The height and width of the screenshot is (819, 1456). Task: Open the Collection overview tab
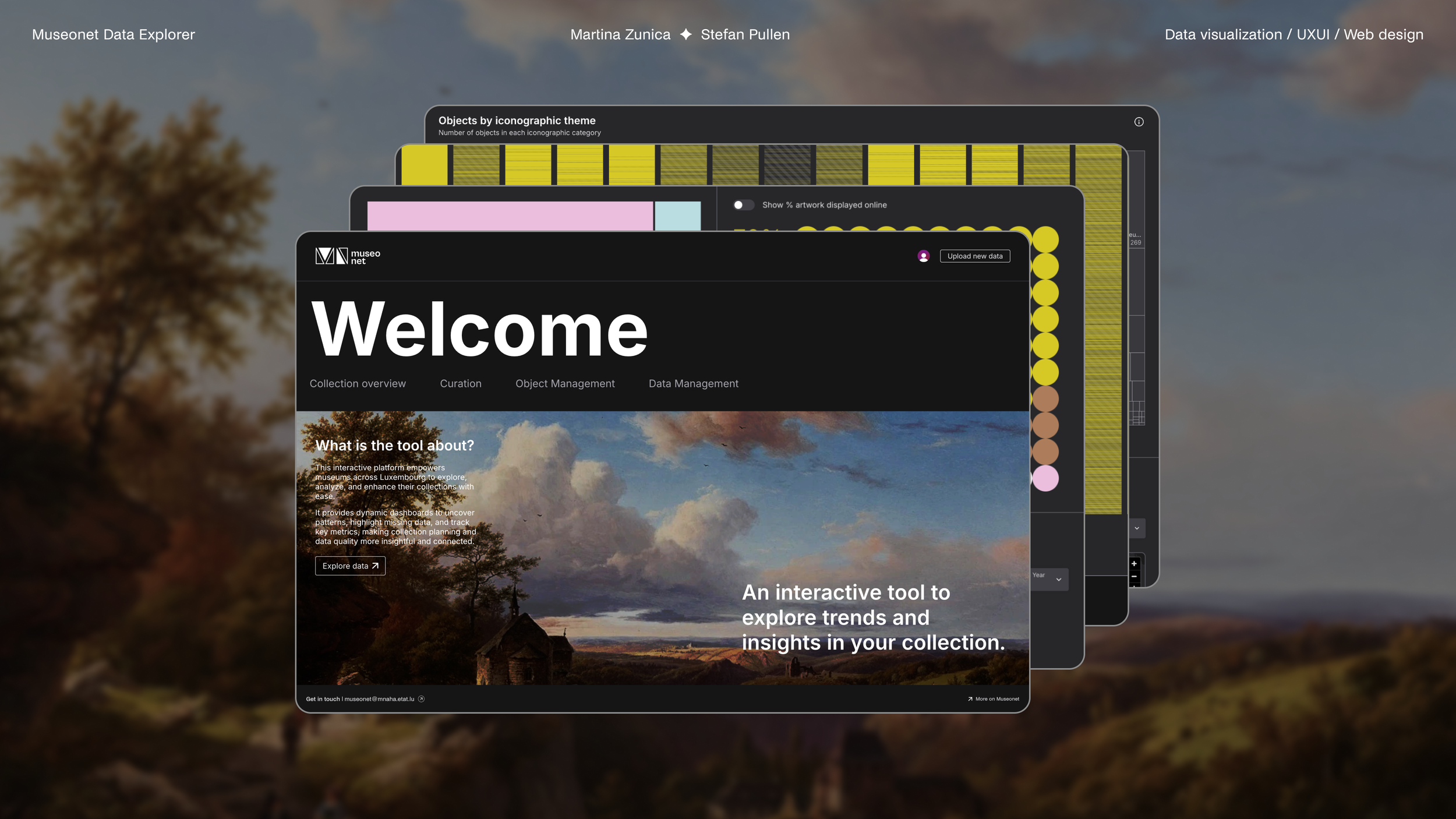[358, 383]
